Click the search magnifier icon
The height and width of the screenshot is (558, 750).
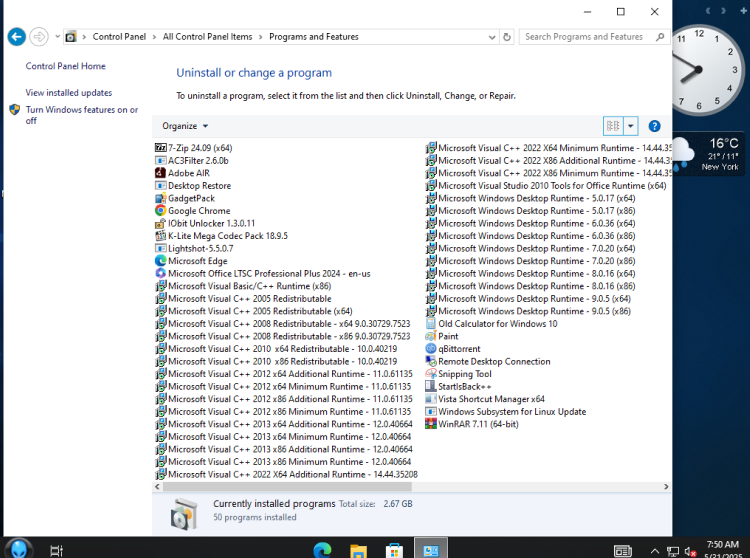(660, 37)
